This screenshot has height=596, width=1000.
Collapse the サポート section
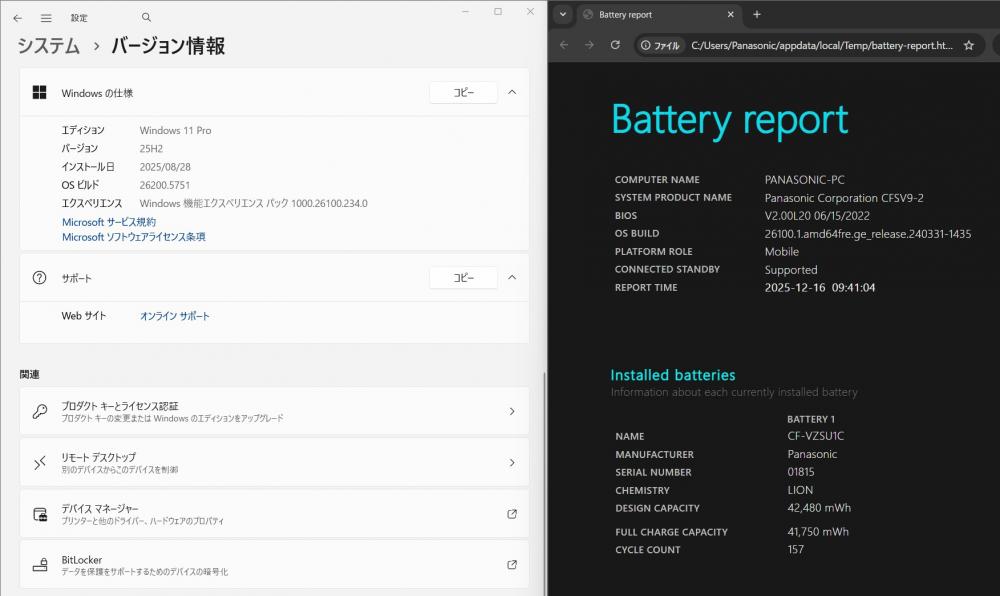[x=512, y=278]
